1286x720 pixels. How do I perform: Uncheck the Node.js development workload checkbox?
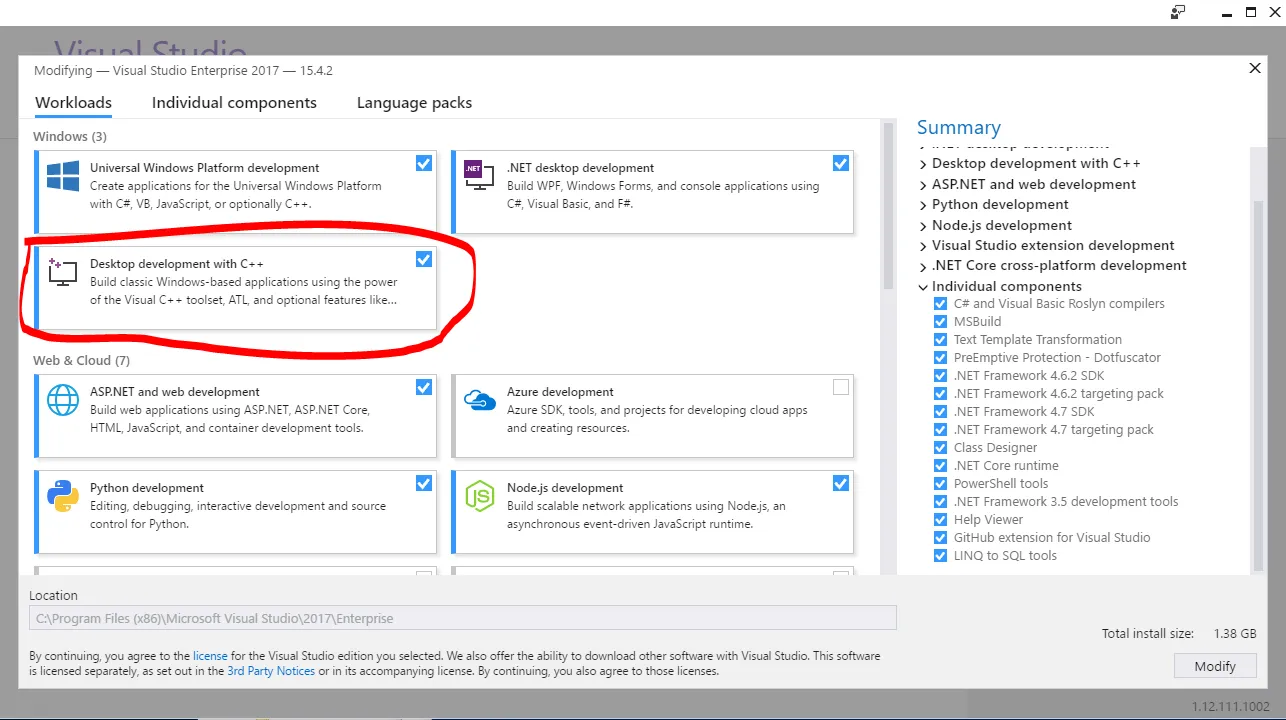tap(841, 483)
